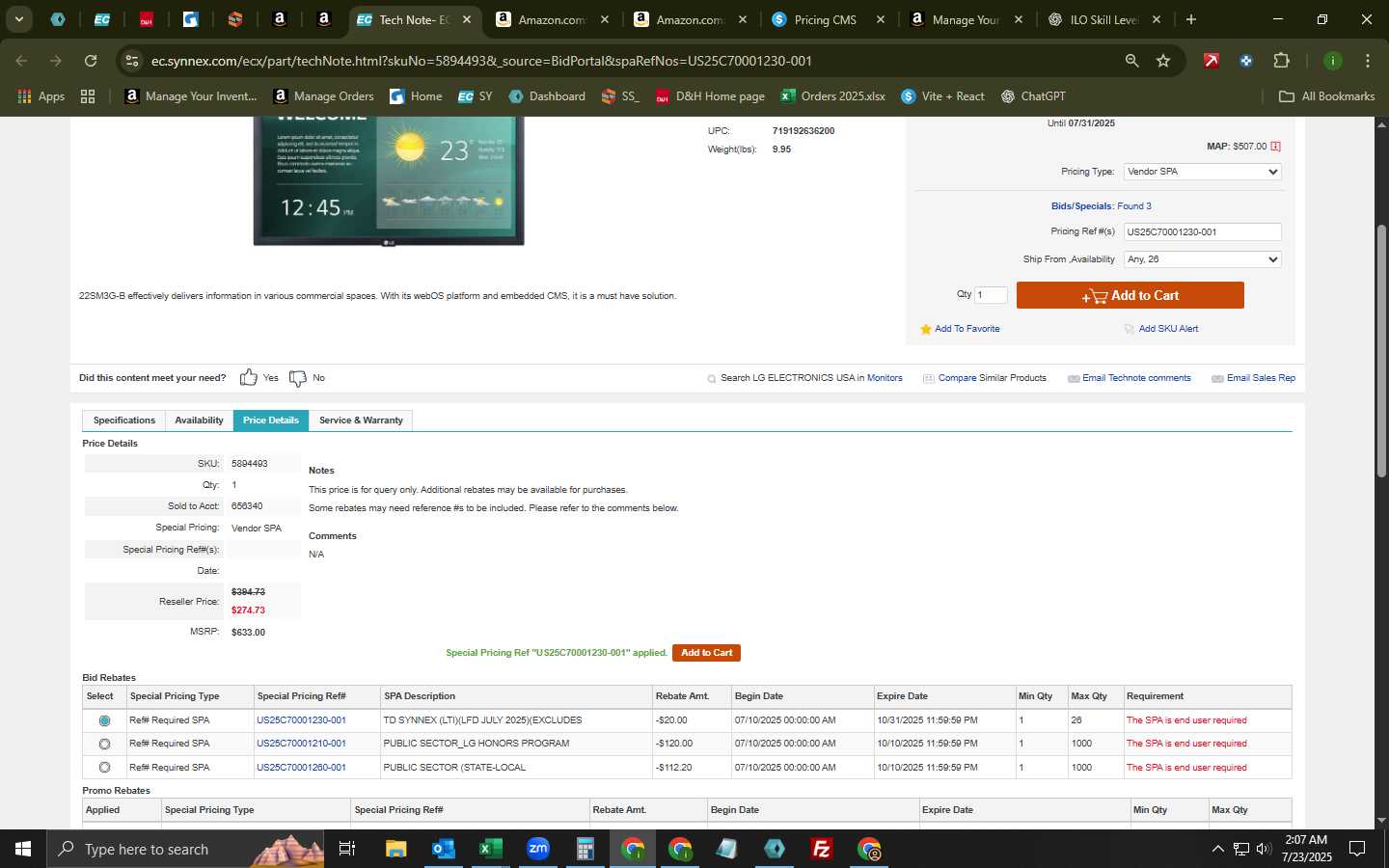This screenshot has height=868, width=1389.
Task: Open the browser zoom magnifier icon
Action: tap(1131, 61)
